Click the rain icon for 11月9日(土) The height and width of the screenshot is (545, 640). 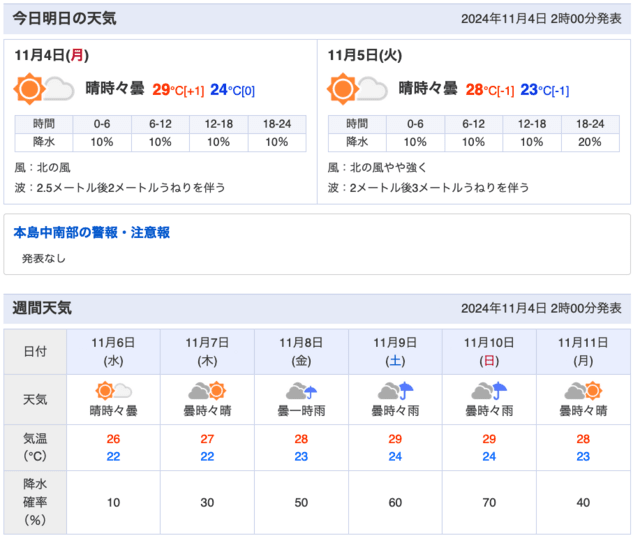point(395,391)
